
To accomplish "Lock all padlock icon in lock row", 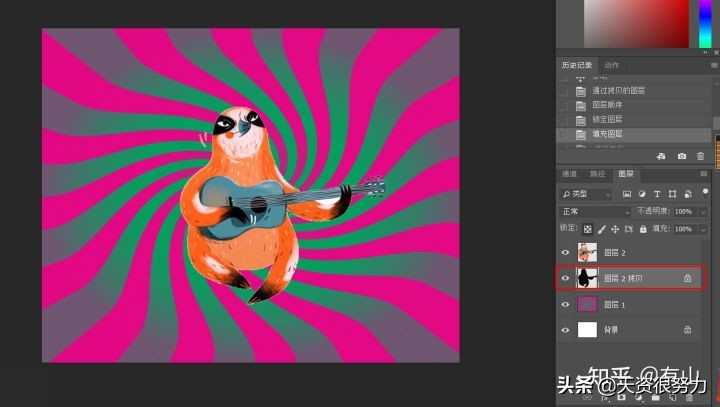I will pyautogui.click(x=643, y=229).
